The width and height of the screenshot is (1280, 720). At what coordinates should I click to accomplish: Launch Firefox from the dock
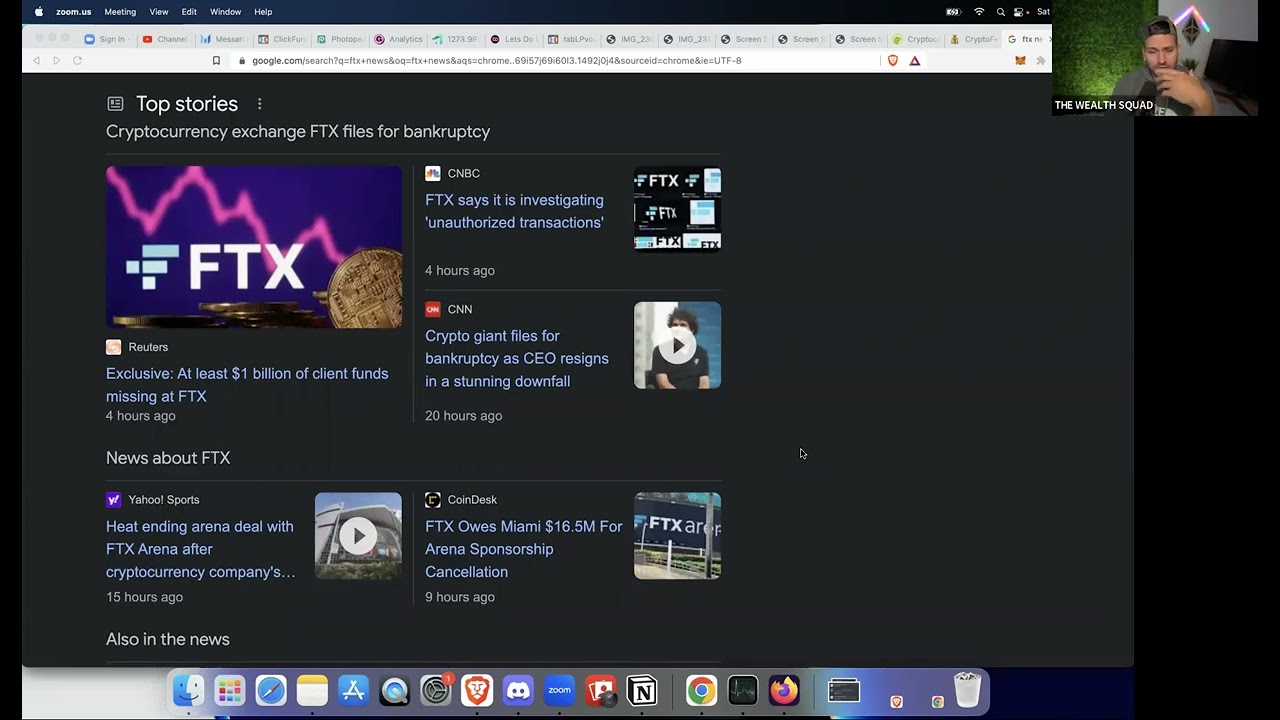784,691
